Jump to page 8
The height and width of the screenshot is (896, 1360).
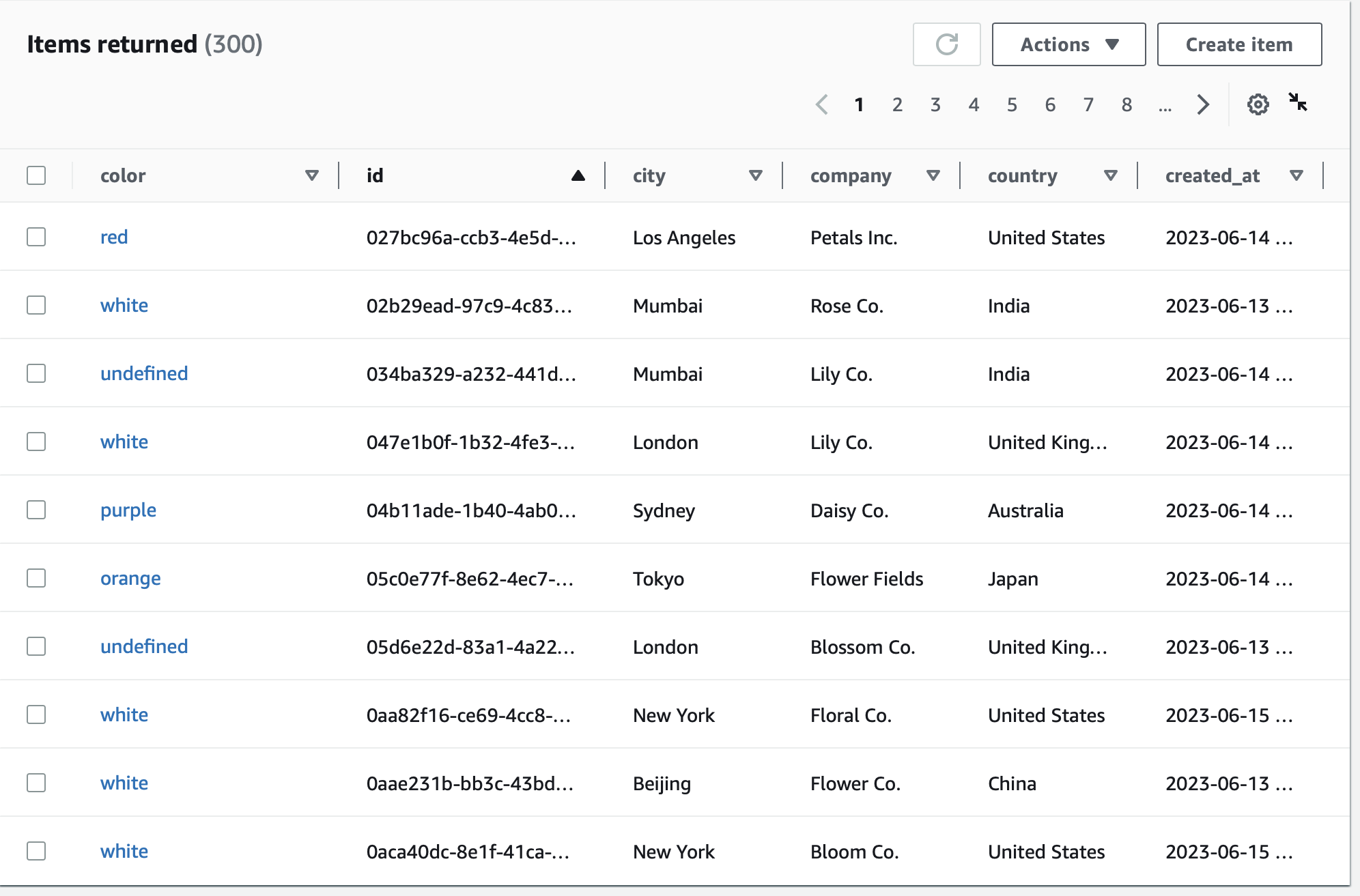[x=1127, y=104]
